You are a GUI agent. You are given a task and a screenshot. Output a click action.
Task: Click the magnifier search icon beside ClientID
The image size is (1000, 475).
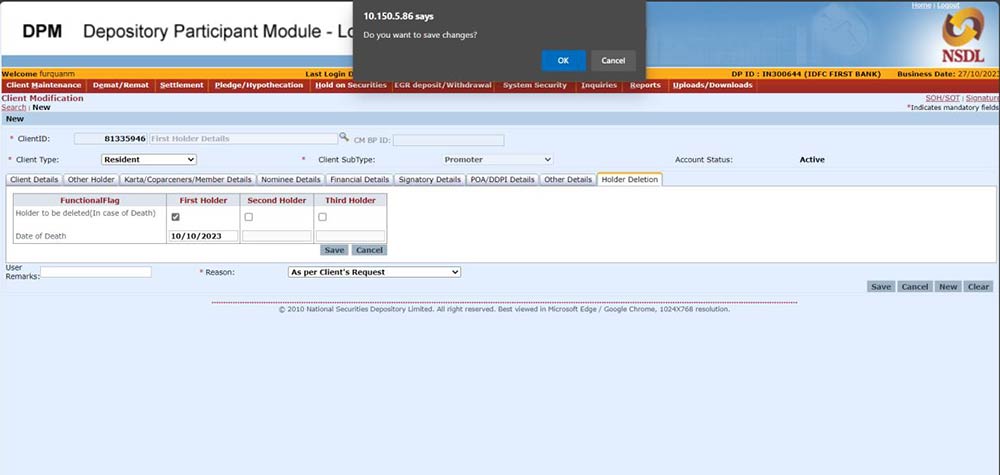pos(343,138)
